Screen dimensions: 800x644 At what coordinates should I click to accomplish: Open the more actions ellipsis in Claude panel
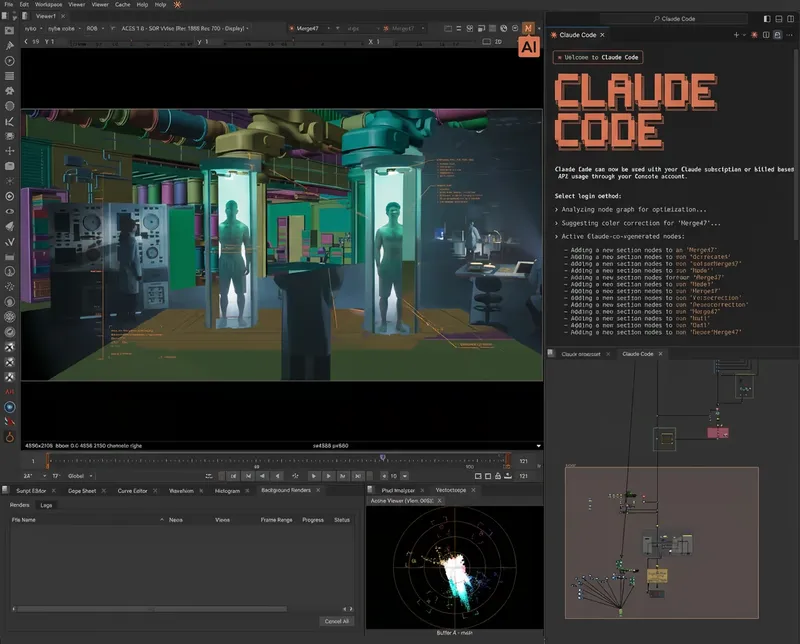click(791, 34)
